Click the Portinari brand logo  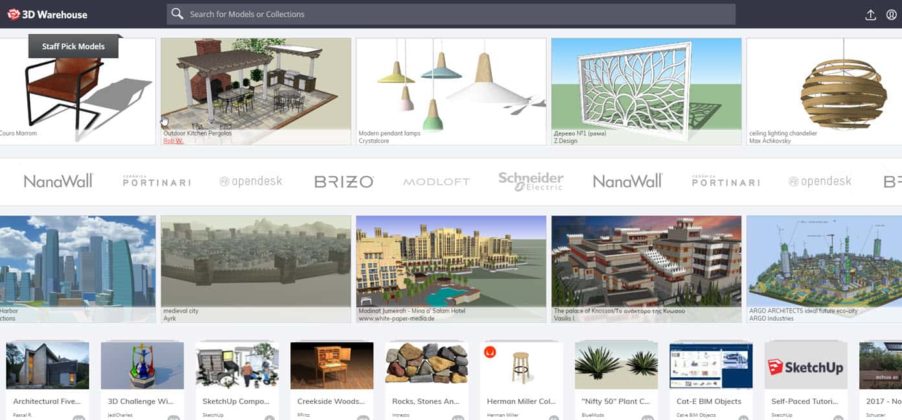(155, 181)
